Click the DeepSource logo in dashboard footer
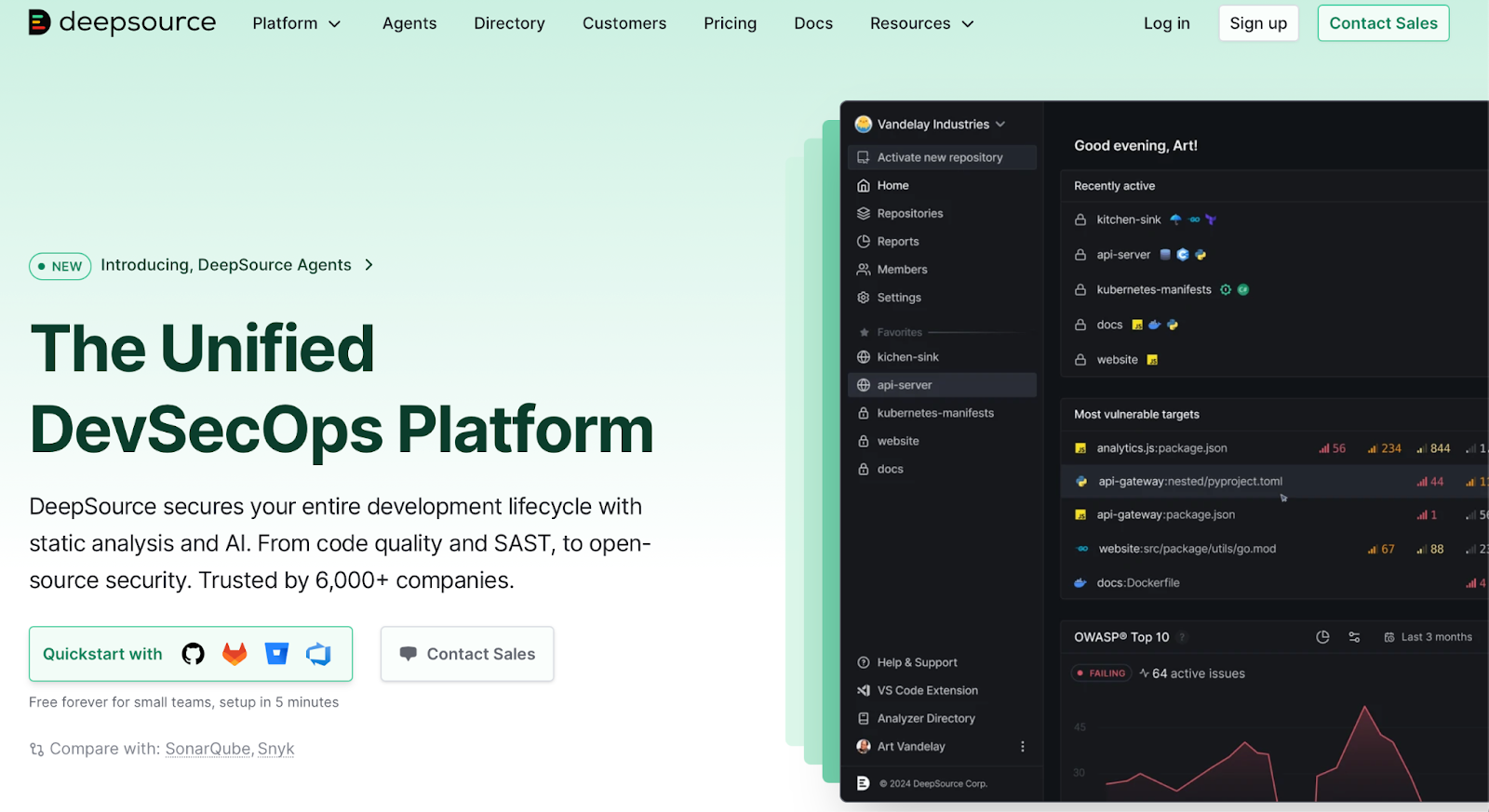The width and height of the screenshot is (1489, 812). click(864, 783)
